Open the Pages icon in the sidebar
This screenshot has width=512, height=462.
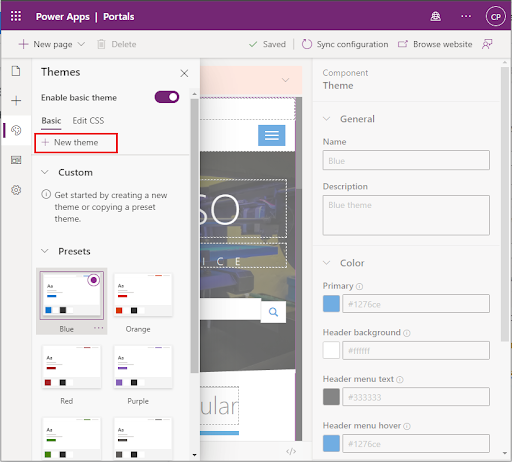click(x=16, y=71)
